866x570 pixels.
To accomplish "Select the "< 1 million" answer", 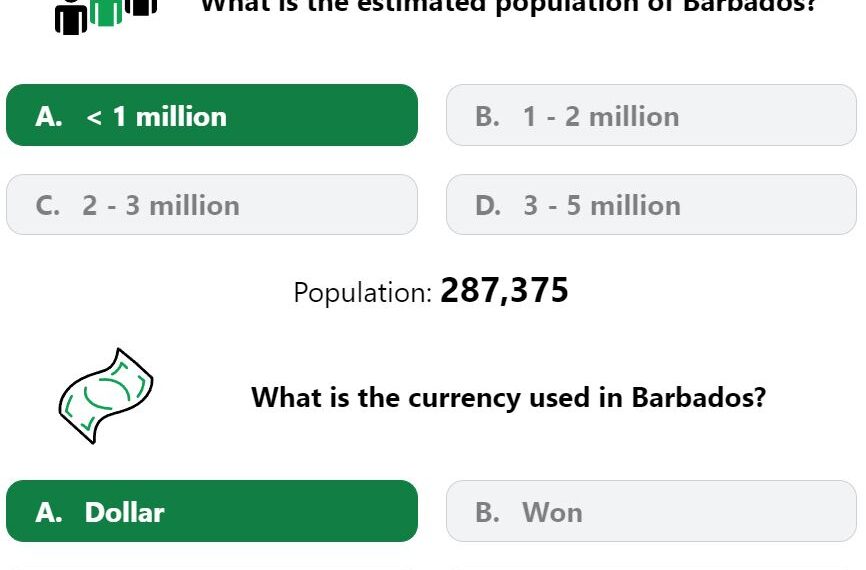I will [x=212, y=115].
